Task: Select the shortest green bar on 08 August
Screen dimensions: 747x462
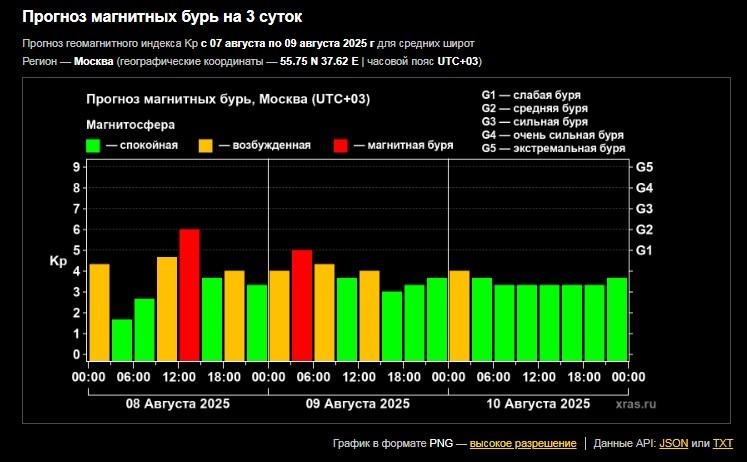Action: 122,340
